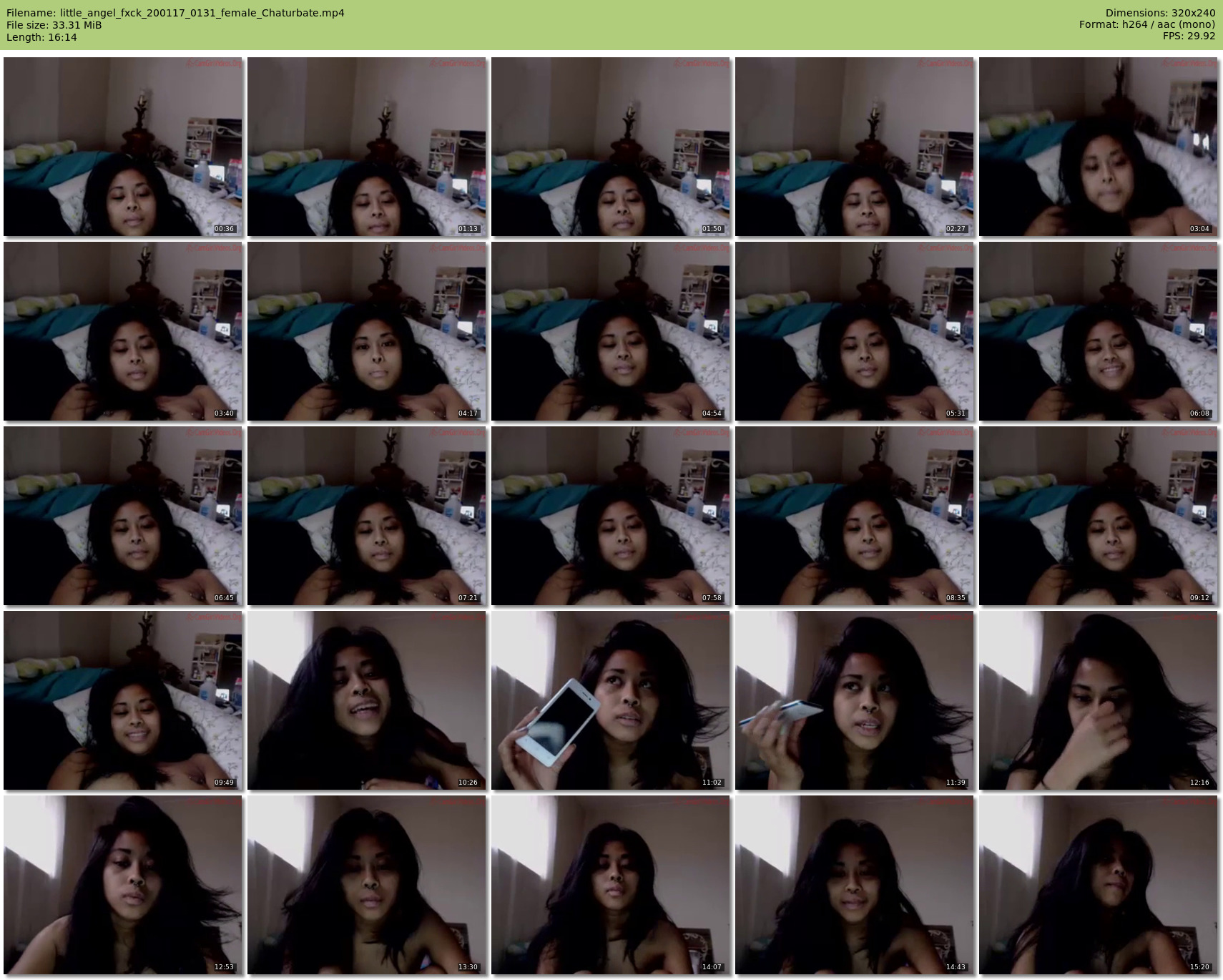The width and height of the screenshot is (1223, 980).
Task: Click the frame with timestamp 04:17
Action: click(x=367, y=331)
